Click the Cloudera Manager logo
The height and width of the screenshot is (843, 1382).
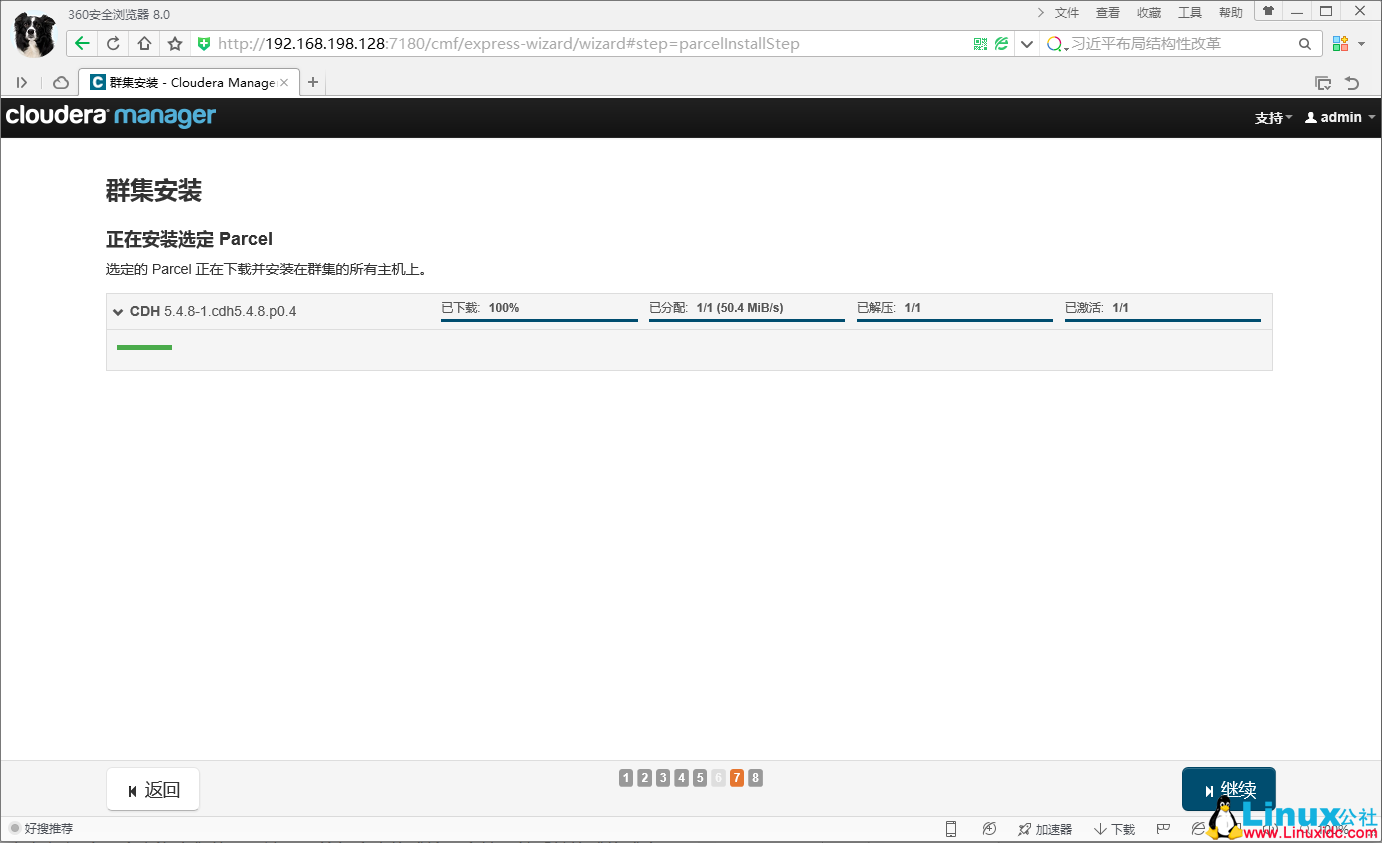tap(110, 117)
